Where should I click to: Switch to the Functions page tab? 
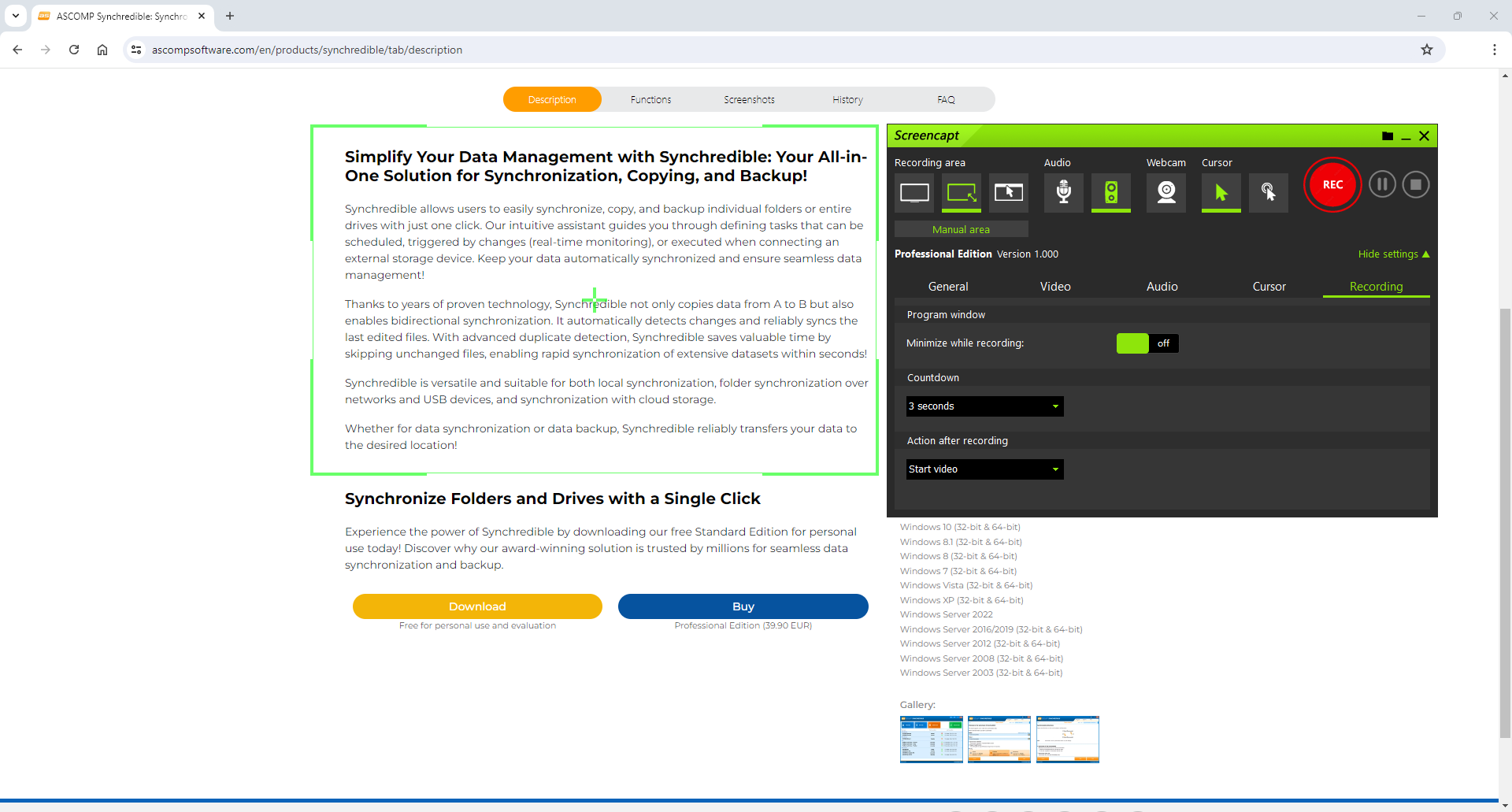coord(650,99)
